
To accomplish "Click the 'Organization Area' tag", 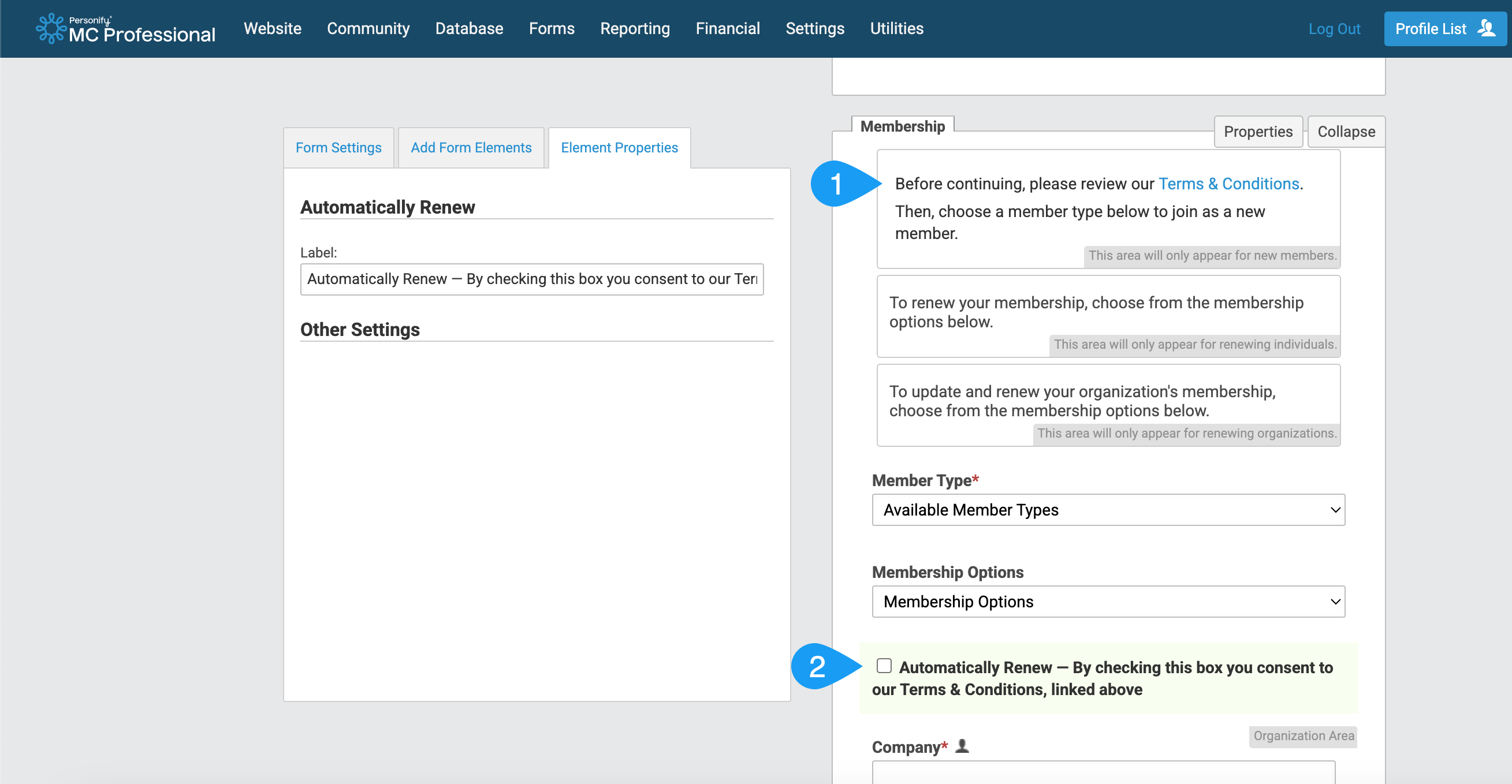I will 1303,736.
